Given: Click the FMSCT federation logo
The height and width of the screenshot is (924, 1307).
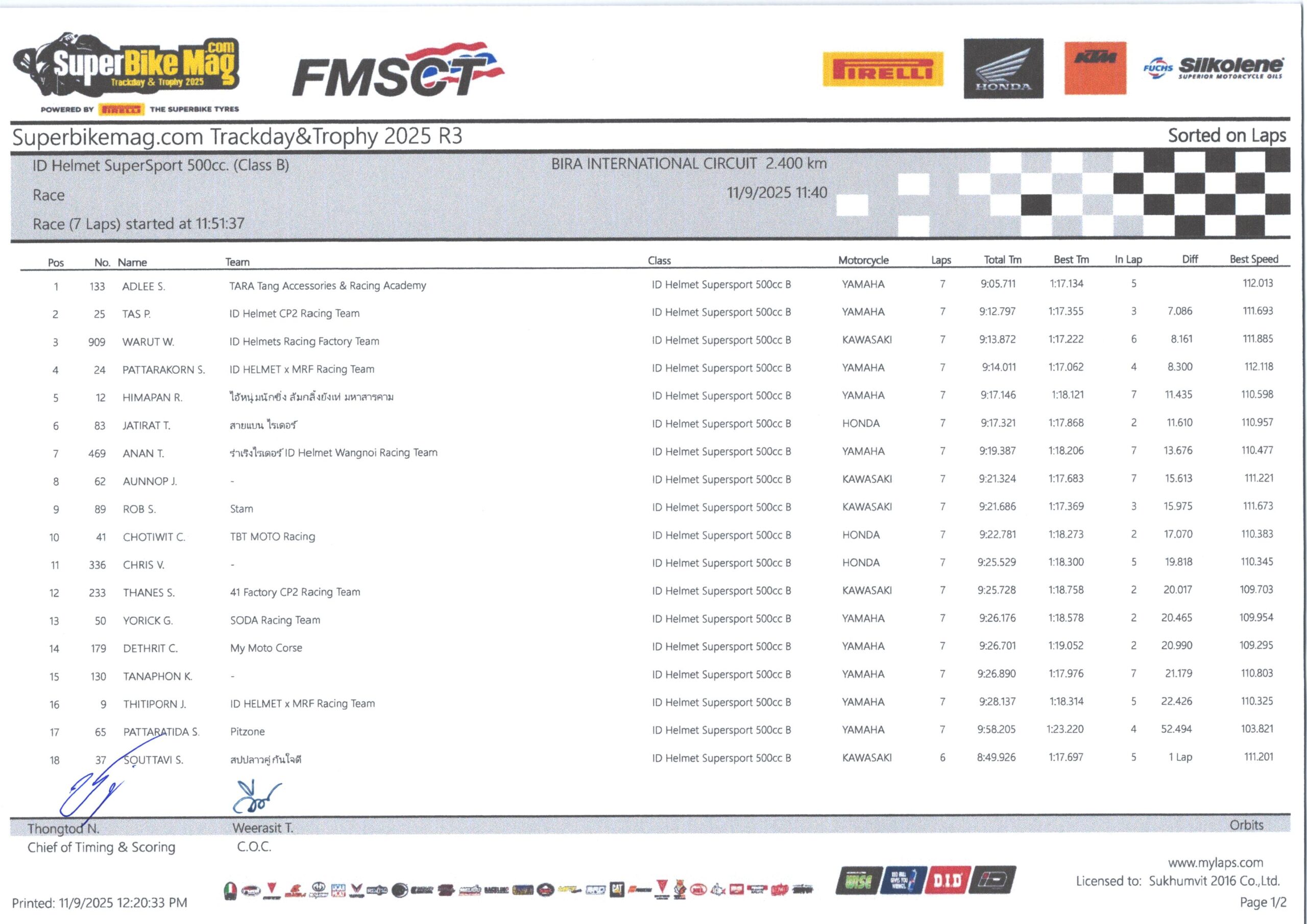Looking at the screenshot, I should [x=398, y=70].
